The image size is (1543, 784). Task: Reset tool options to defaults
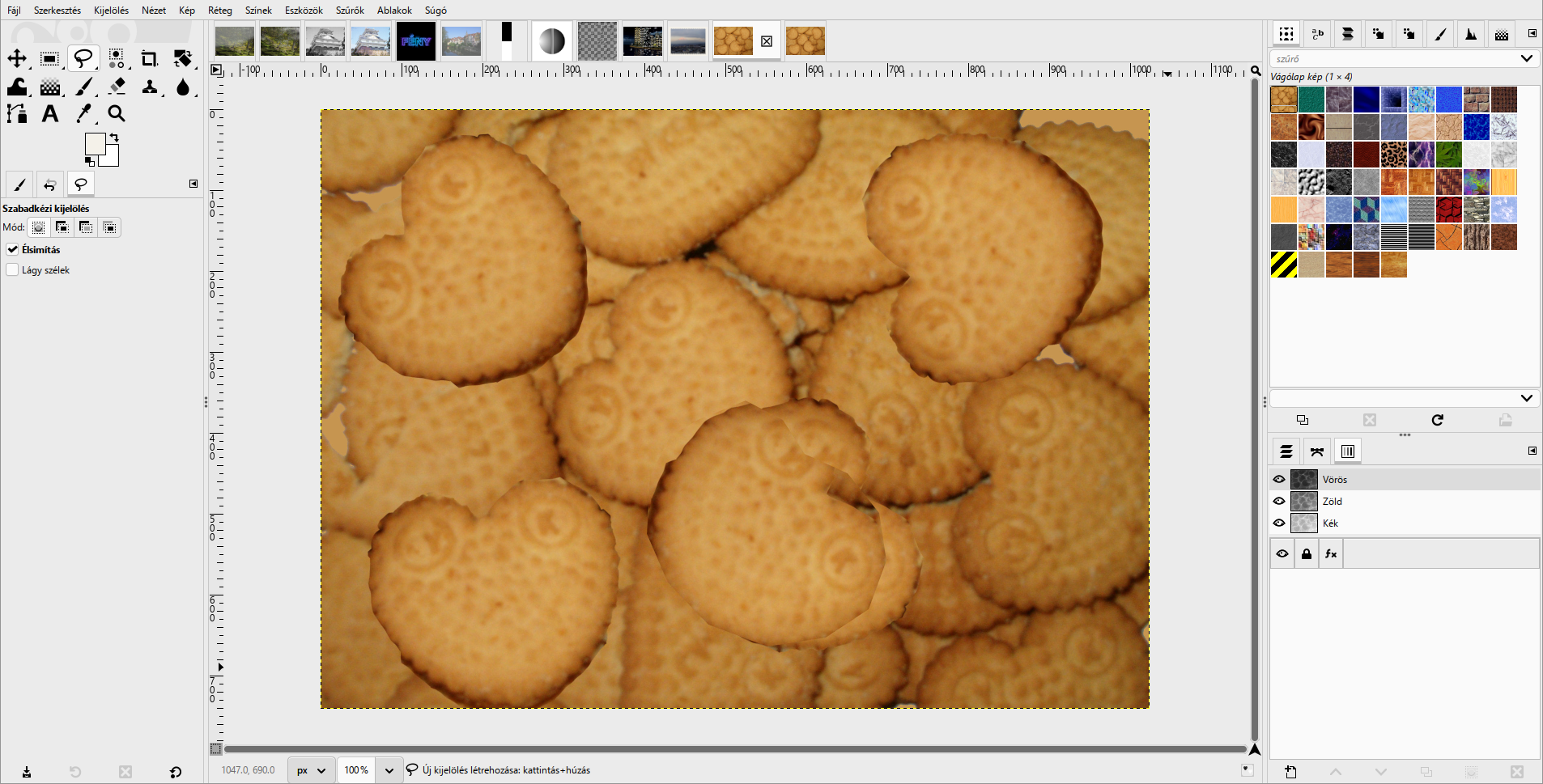pos(175,772)
